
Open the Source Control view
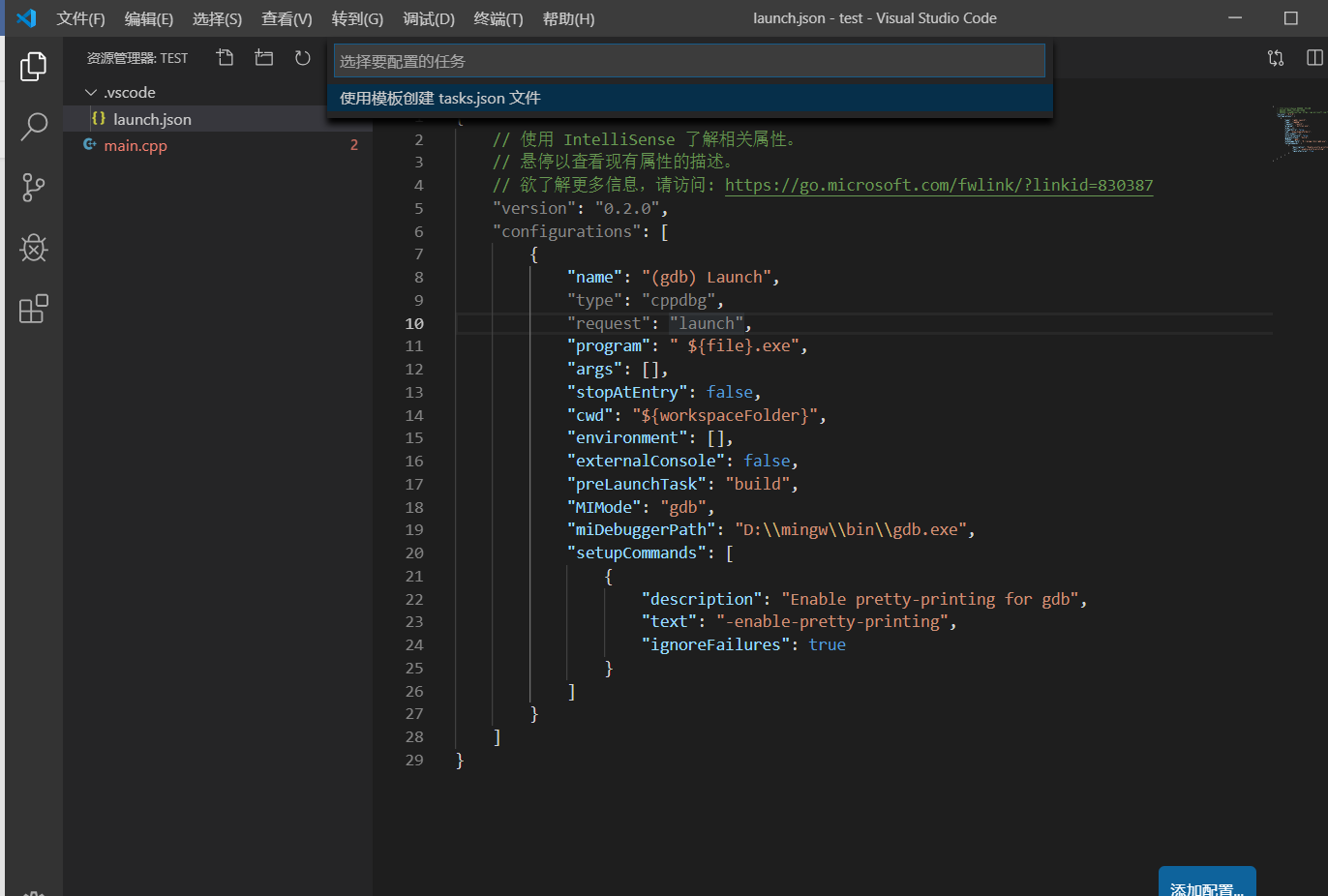click(x=33, y=188)
